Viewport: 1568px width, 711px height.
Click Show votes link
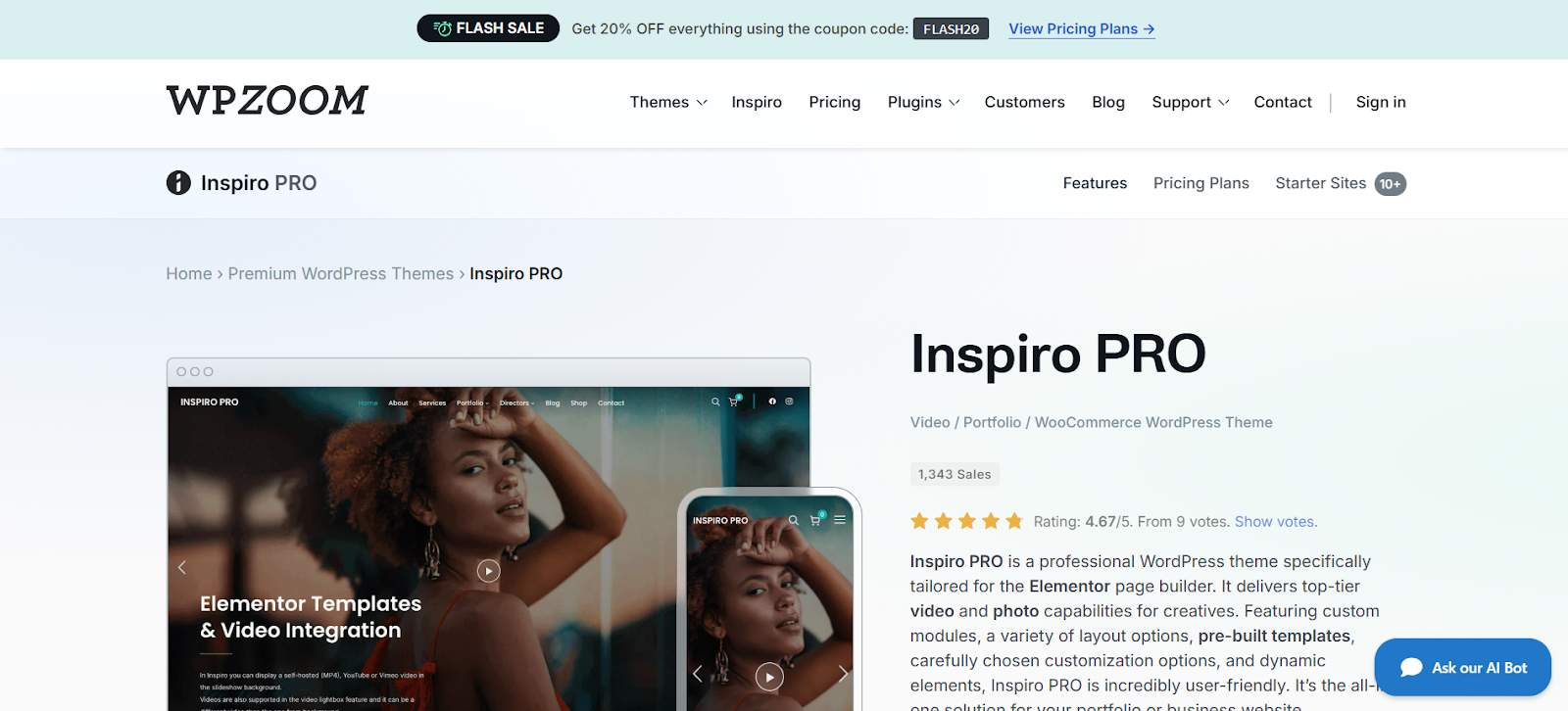1275,522
